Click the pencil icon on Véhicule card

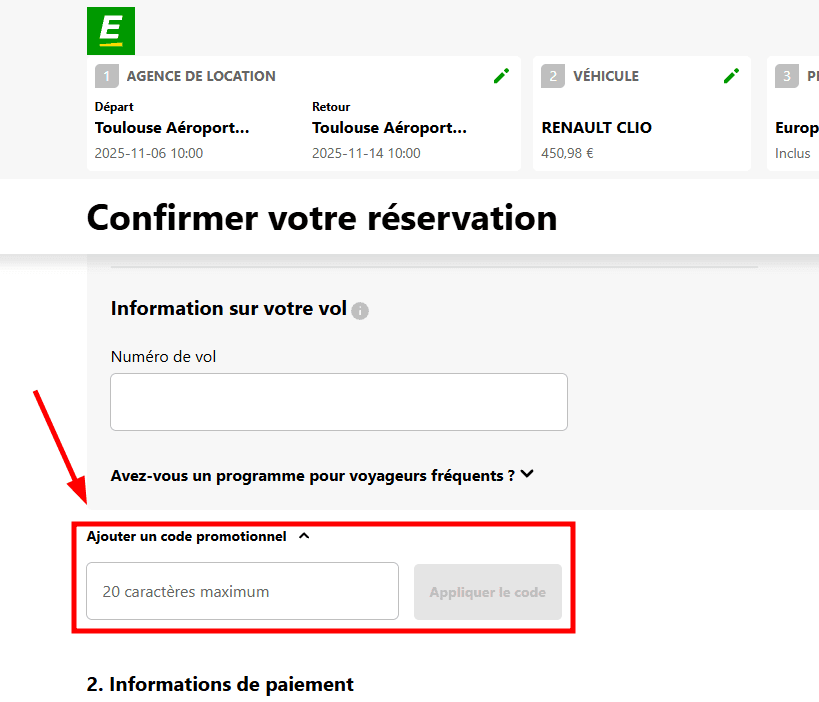point(731,76)
